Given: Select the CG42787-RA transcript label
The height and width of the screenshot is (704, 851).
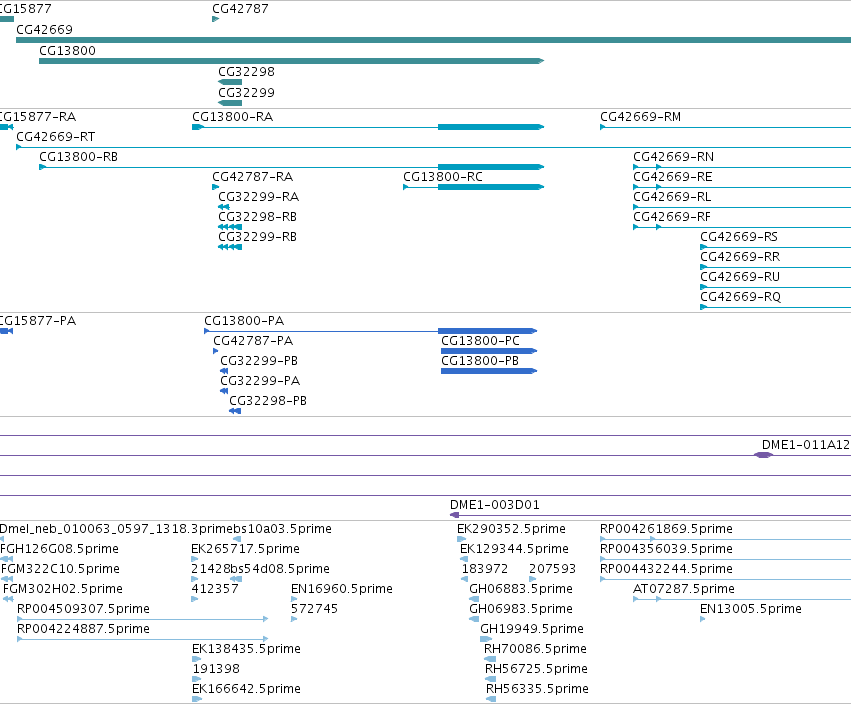Looking at the screenshot, I should 252,177.
